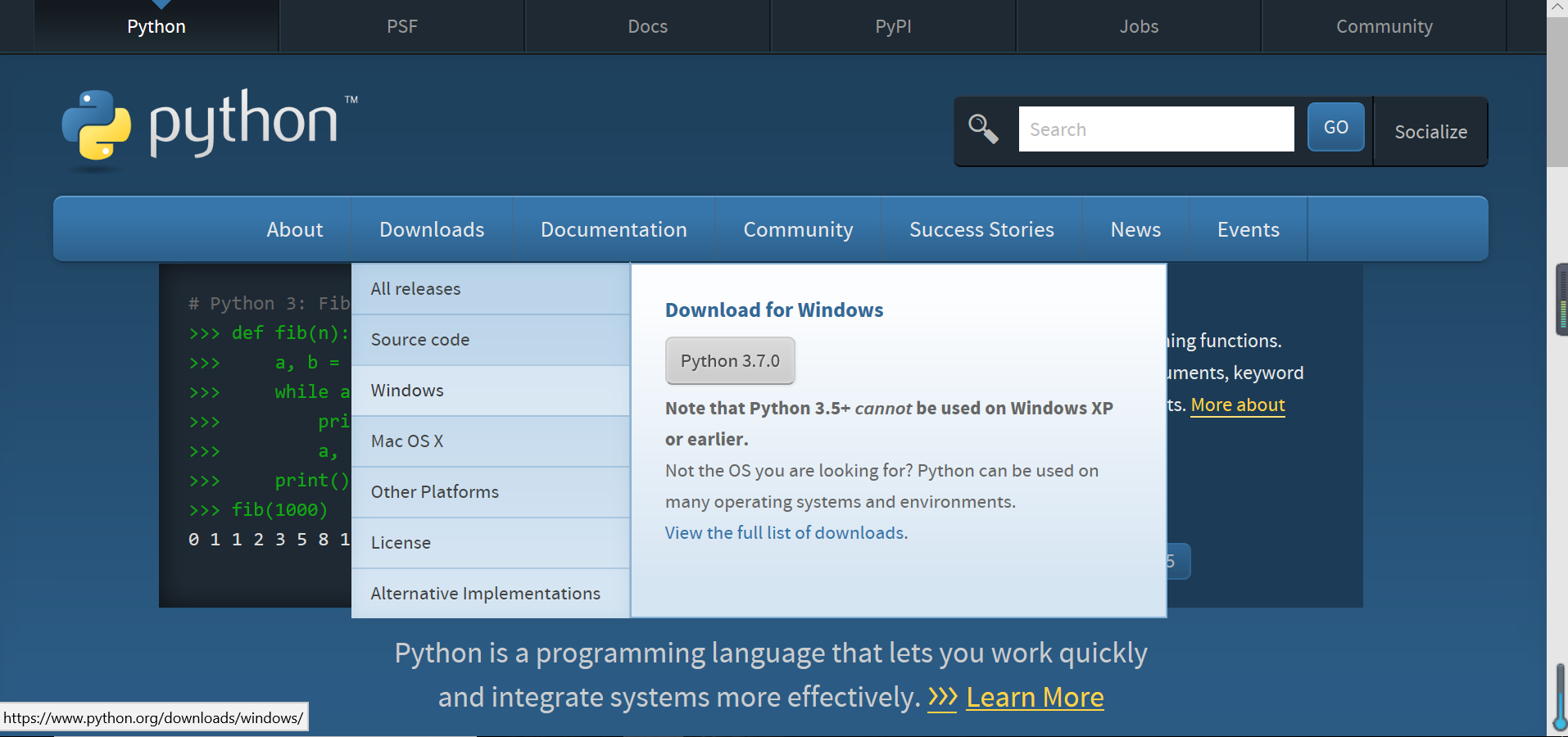This screenshot has height=737, width=1568.
Task: Select Alternative Implementations in submenu
Action: point(491,594)
